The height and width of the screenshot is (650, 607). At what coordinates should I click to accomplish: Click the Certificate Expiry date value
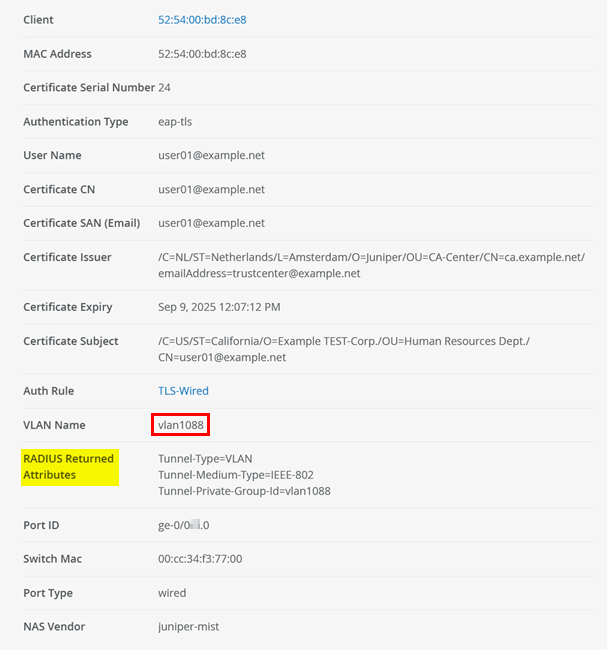coord(219,307)
